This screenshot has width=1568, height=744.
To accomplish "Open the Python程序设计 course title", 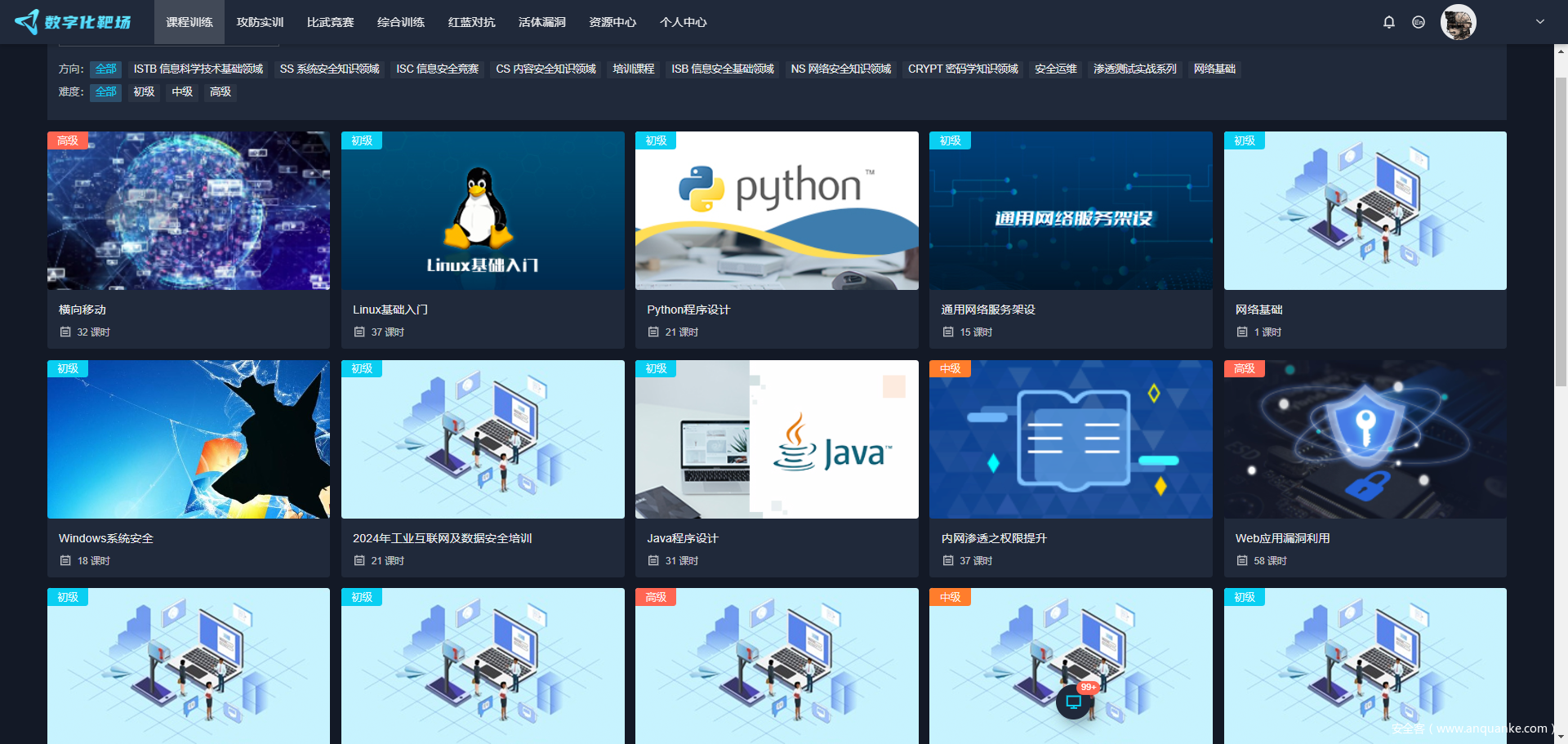I will [688, 310].
